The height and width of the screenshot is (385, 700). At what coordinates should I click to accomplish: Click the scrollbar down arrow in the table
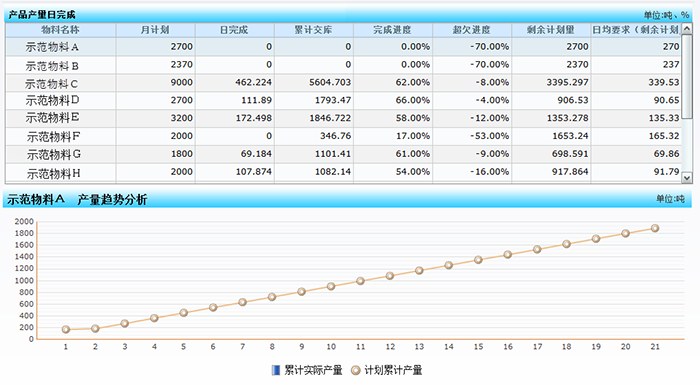687,178
